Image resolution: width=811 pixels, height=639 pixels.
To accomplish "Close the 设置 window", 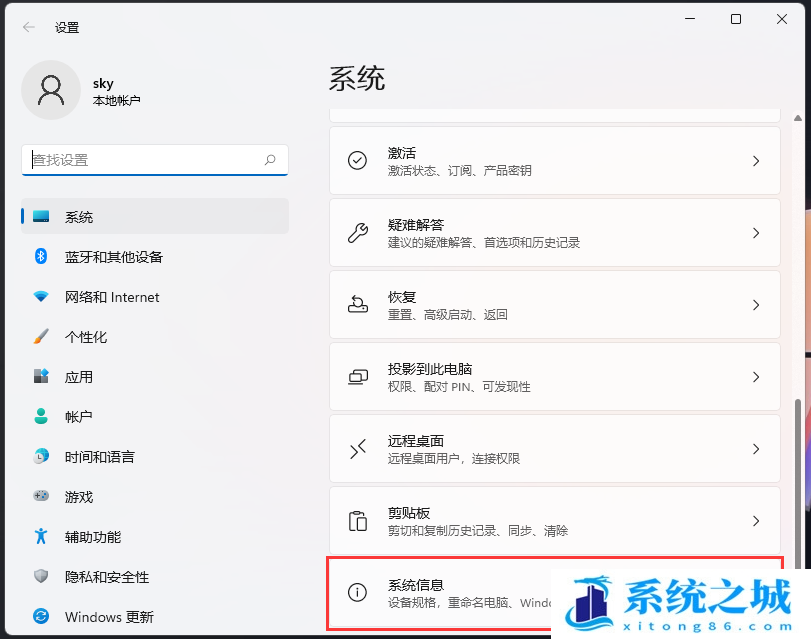I will pyautogui.click(x=782, y=19).
